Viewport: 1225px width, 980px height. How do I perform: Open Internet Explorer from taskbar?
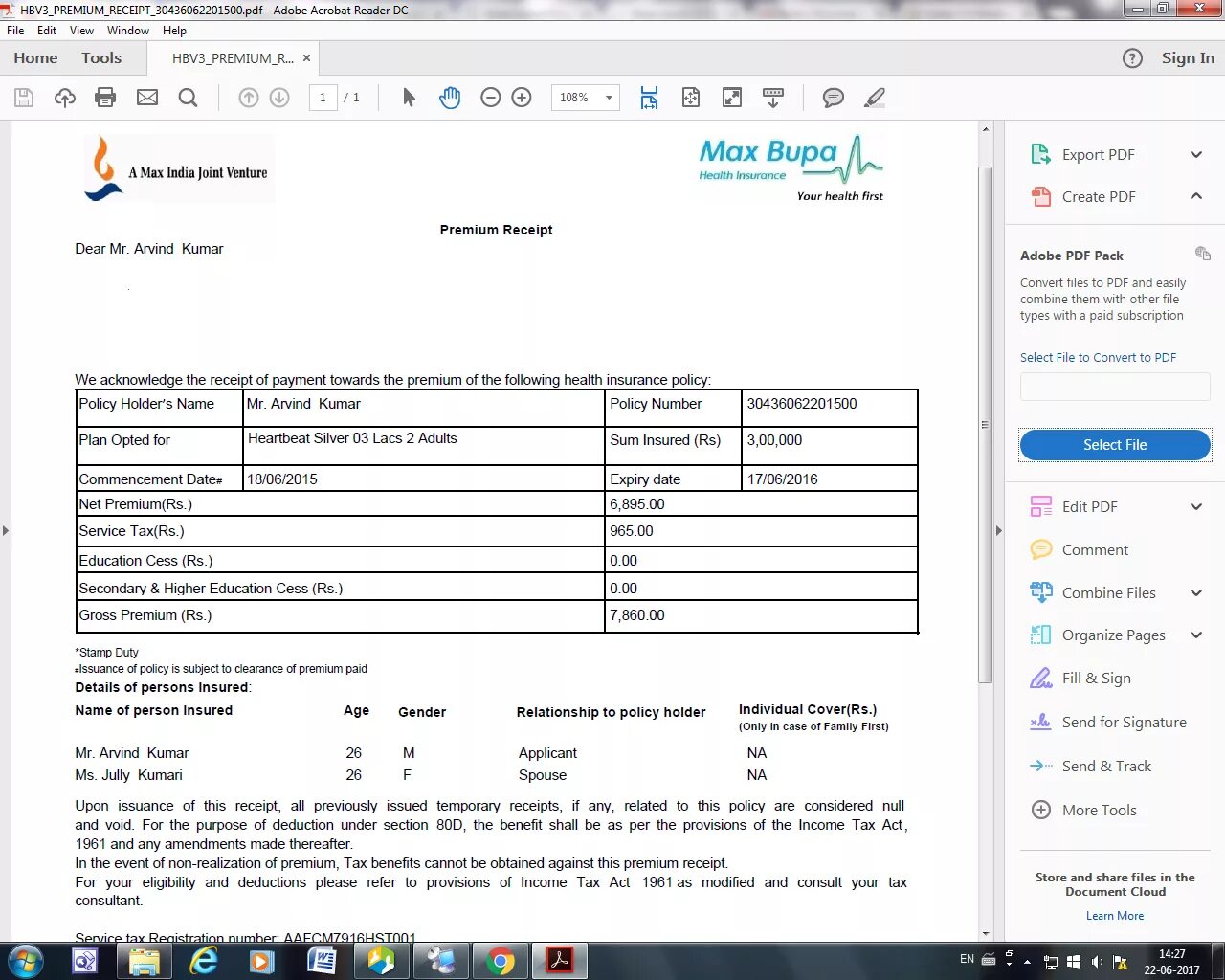coord(203,961)
